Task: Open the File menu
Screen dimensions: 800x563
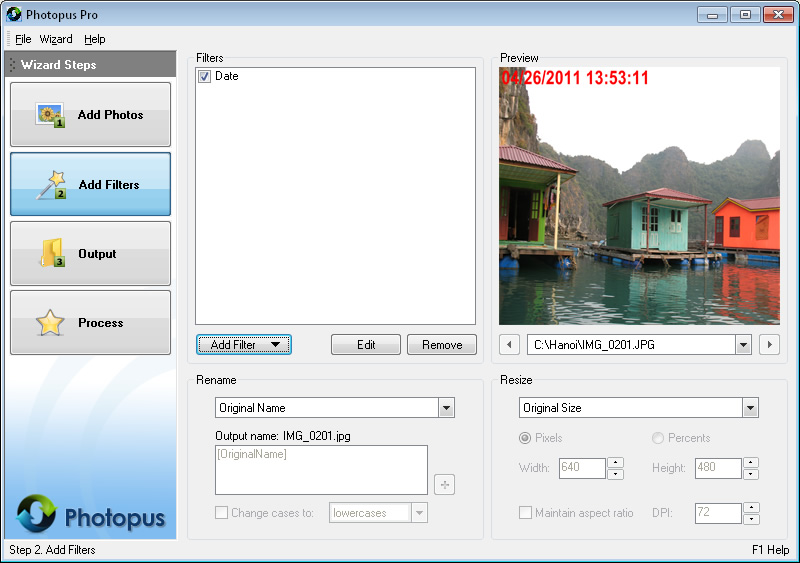Action: point(23,39)
